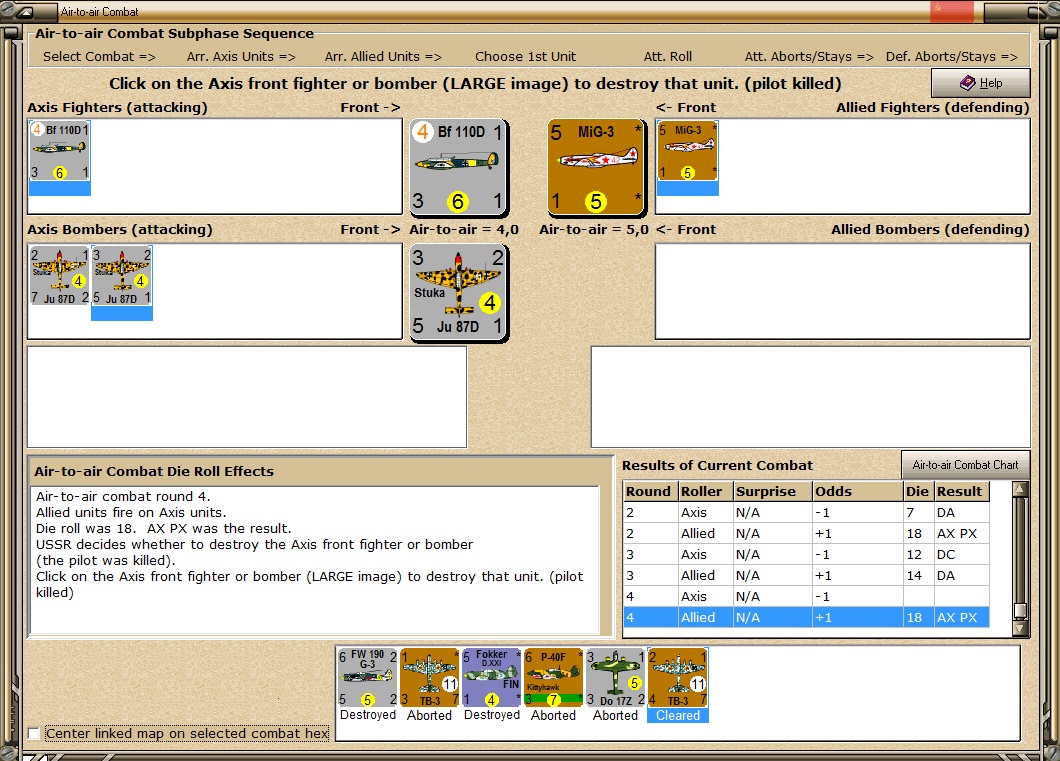Select the first Ju 87D bomber with factor 7
1060x761 pixels.
point(59,276)
